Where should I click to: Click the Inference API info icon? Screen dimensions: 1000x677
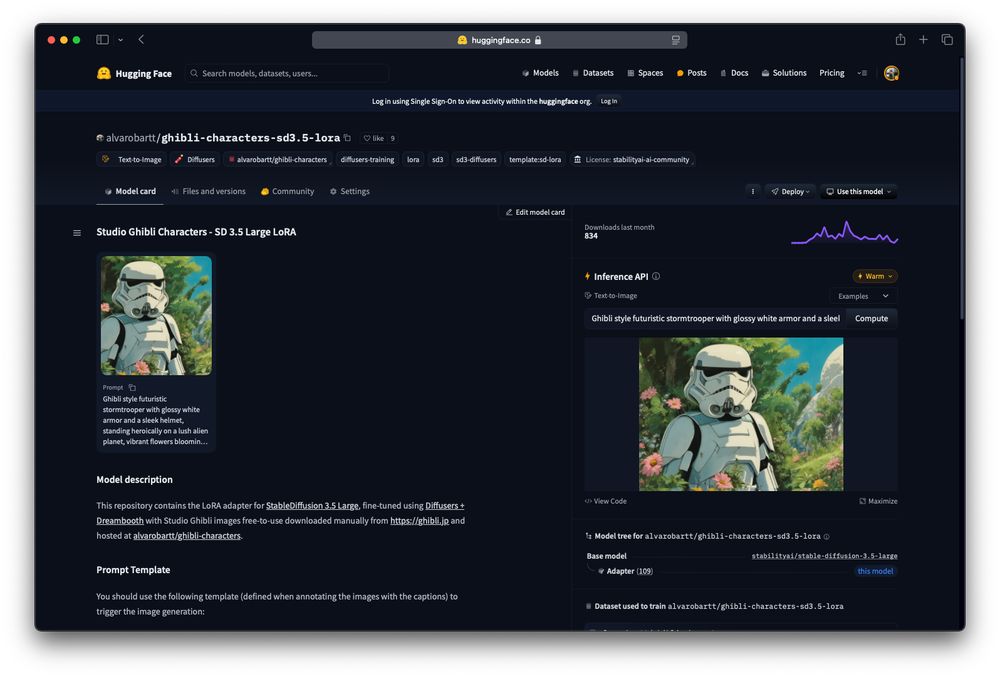[656, 276]
